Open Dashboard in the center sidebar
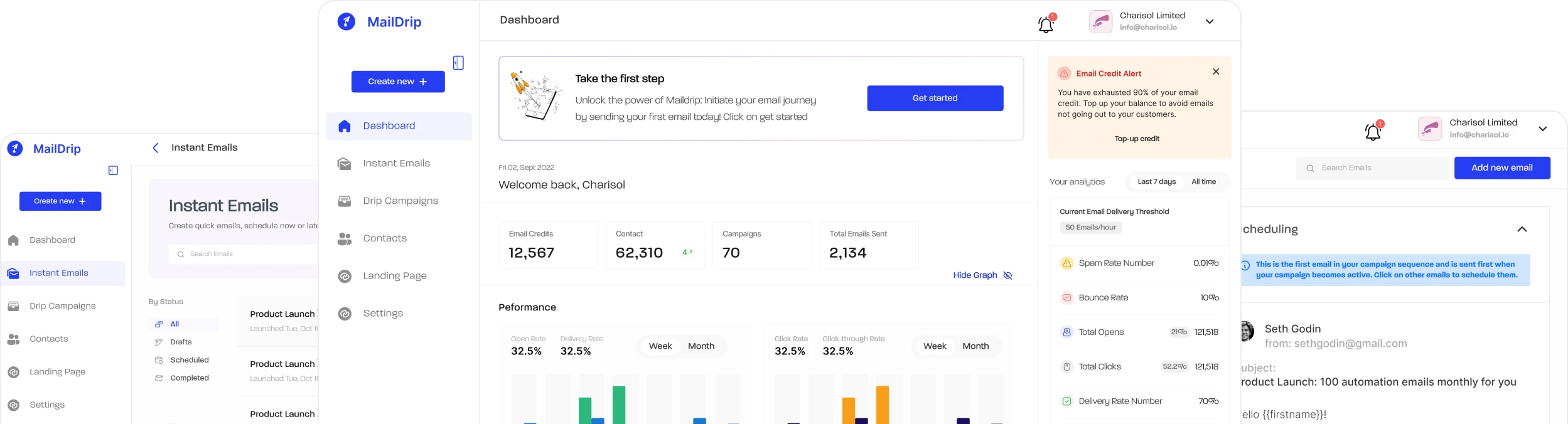 399,126
